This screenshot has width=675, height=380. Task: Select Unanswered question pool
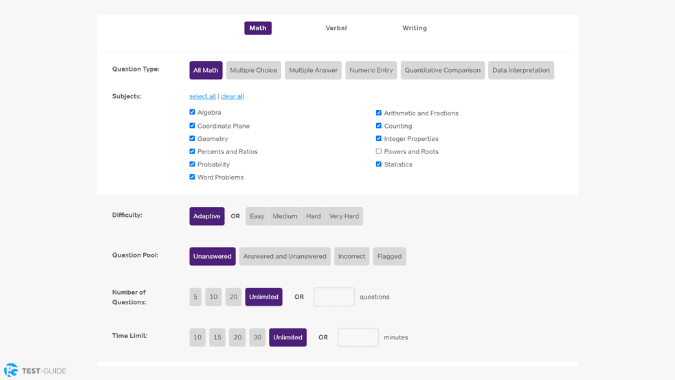pyautogui.click(x=212, y=256)
